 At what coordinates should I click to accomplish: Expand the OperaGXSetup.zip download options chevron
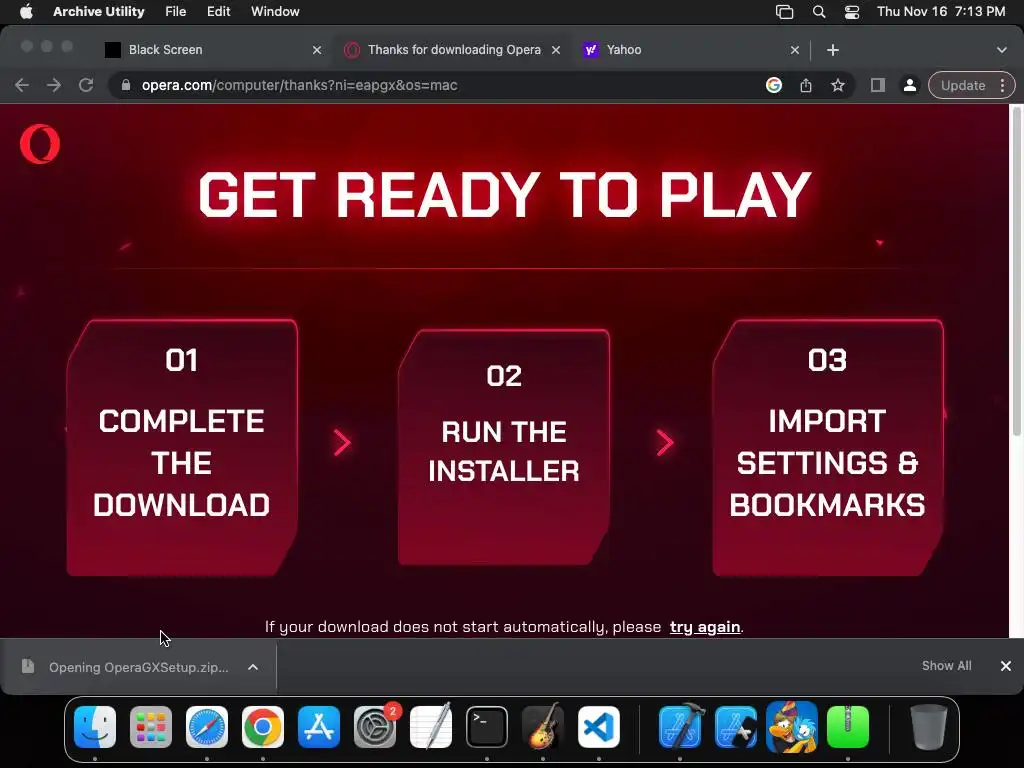[253, 667]
